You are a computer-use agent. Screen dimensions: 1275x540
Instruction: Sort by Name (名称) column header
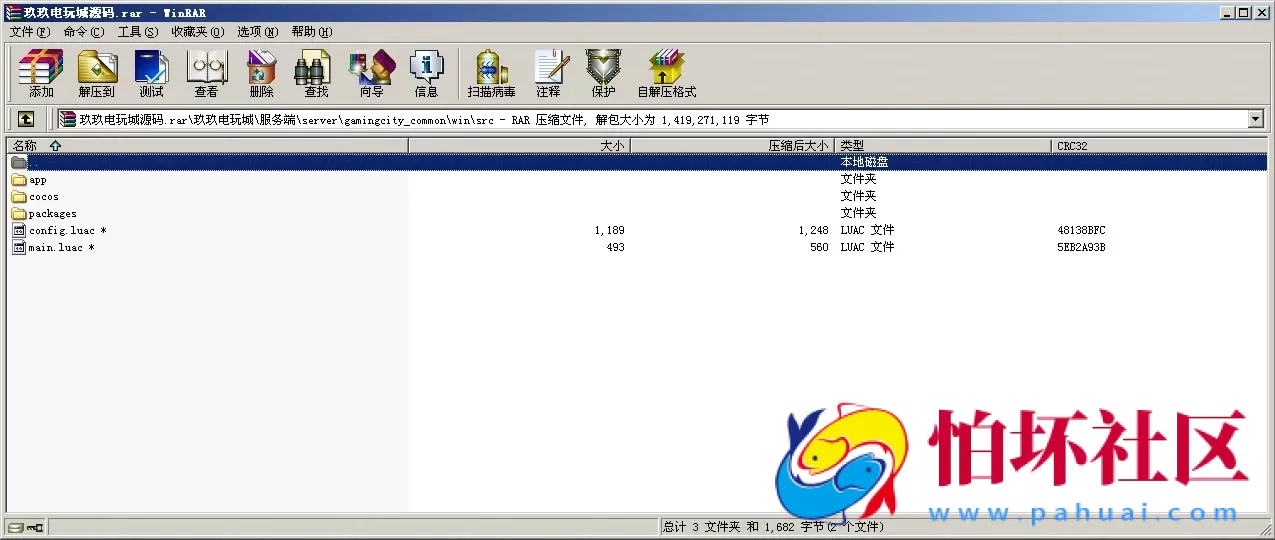(207, 146)
